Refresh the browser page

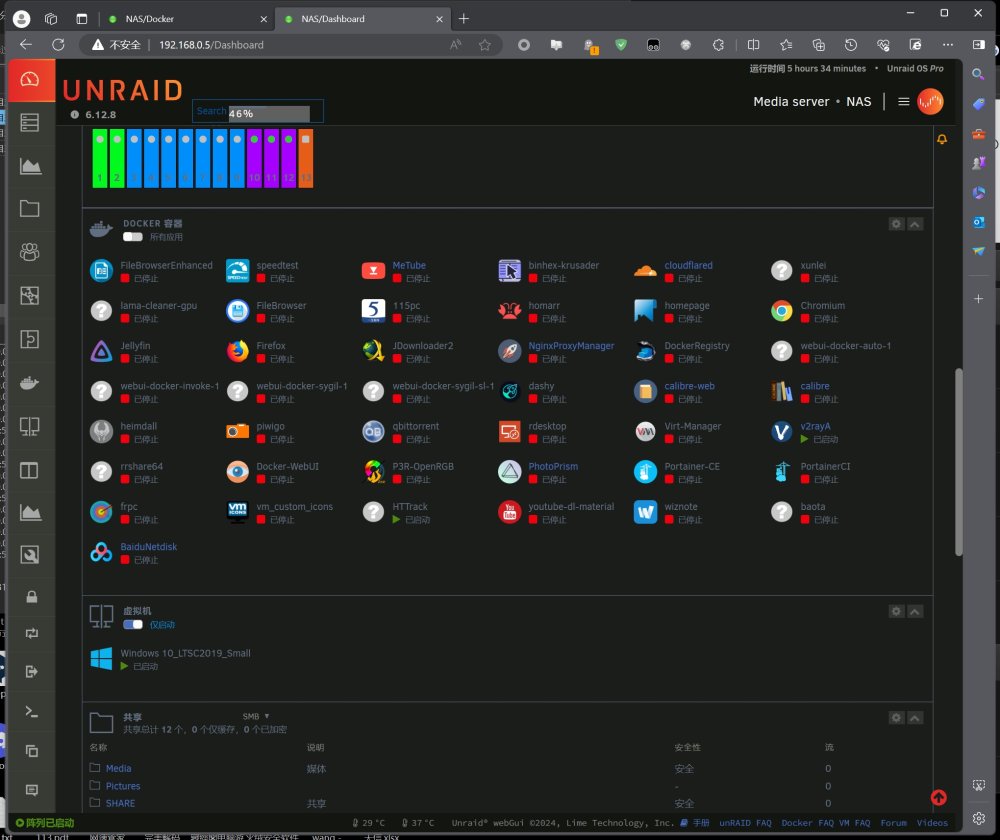click(58, 45)
